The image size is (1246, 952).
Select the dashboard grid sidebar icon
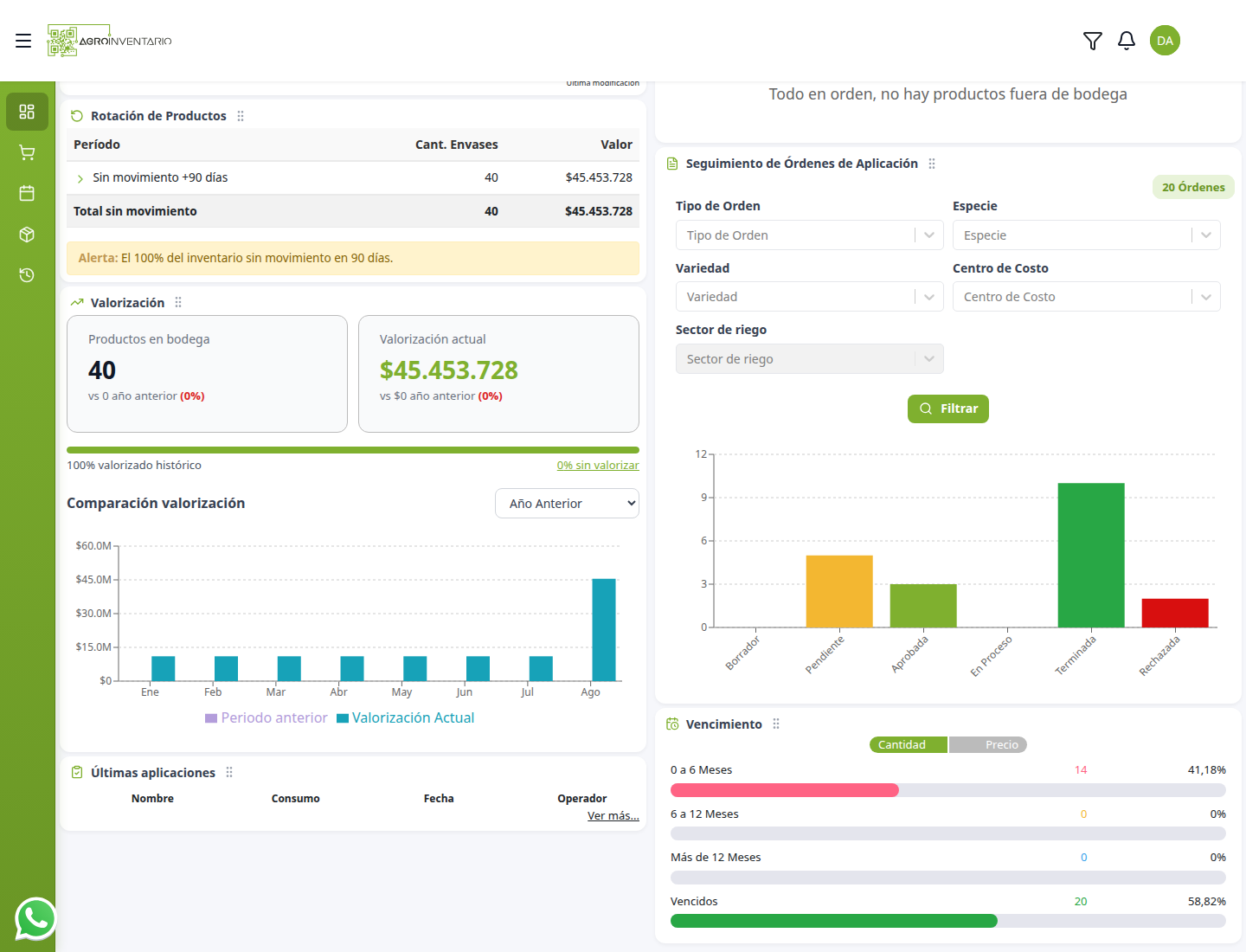27,112
